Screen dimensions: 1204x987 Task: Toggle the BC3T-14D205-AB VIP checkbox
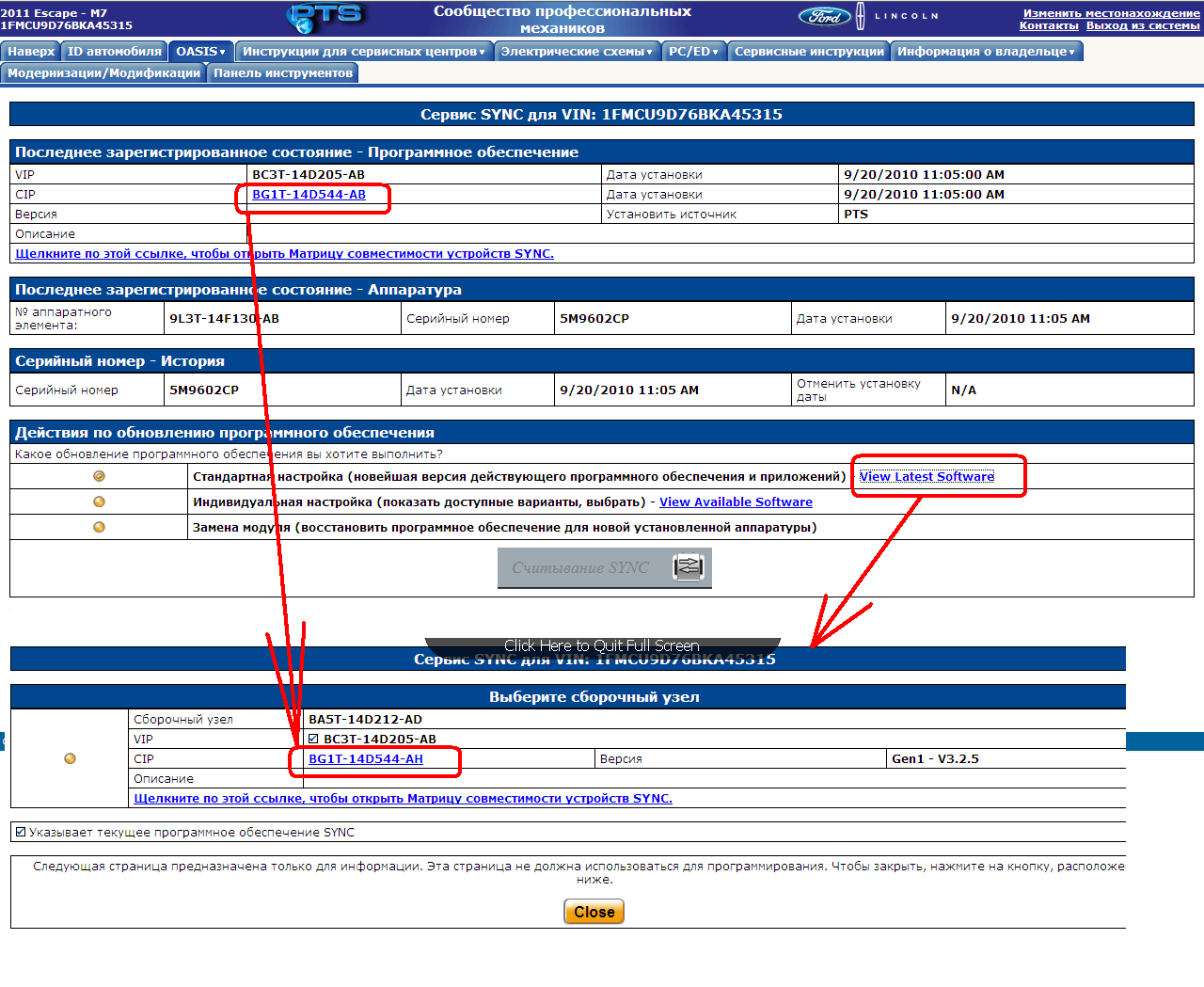313,739
